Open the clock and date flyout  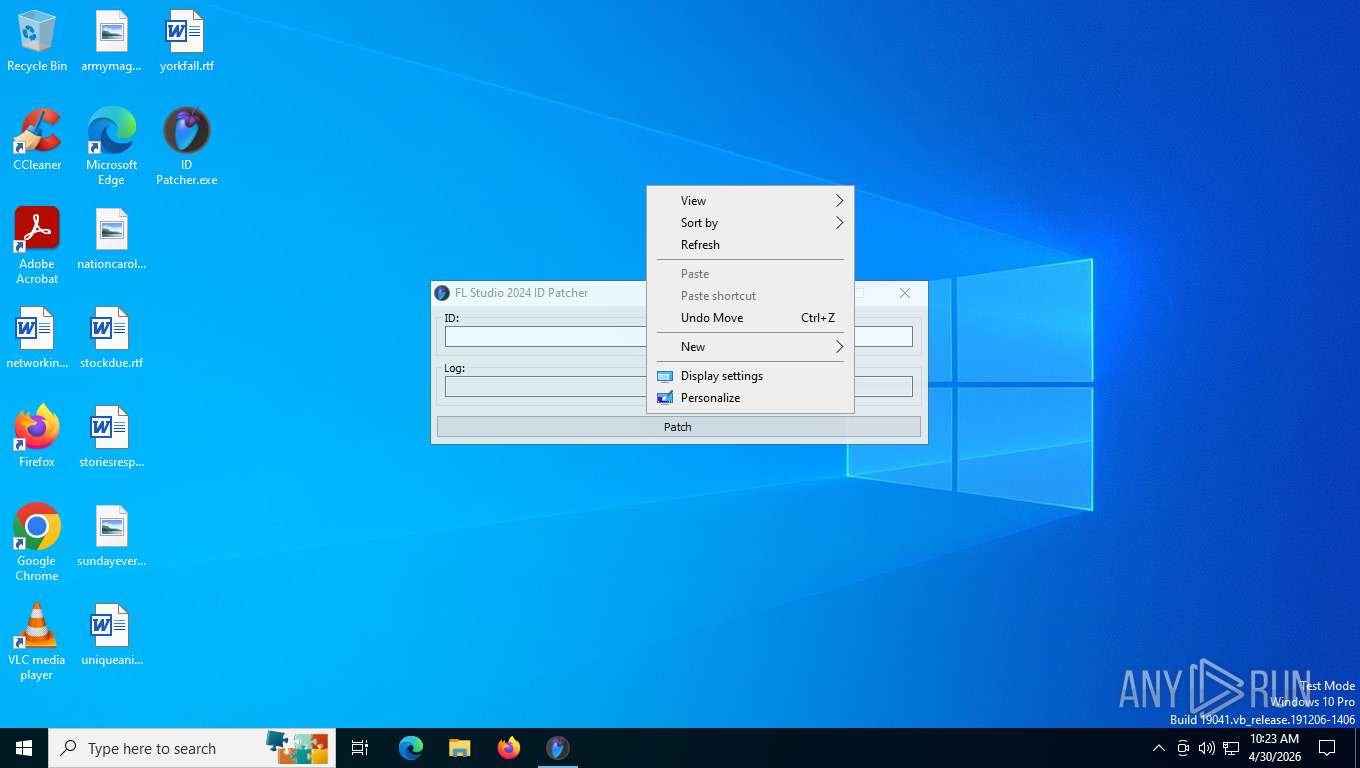pyautogui.click(x=1274, y=748)
